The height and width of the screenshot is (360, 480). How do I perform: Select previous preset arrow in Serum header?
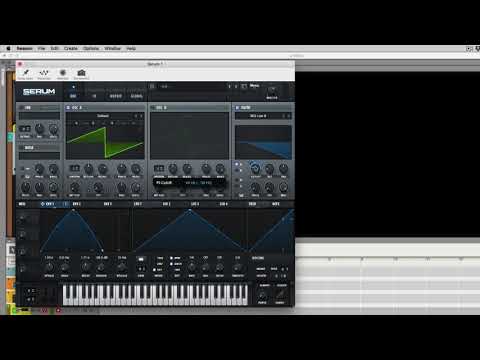[x=229, y=86]
